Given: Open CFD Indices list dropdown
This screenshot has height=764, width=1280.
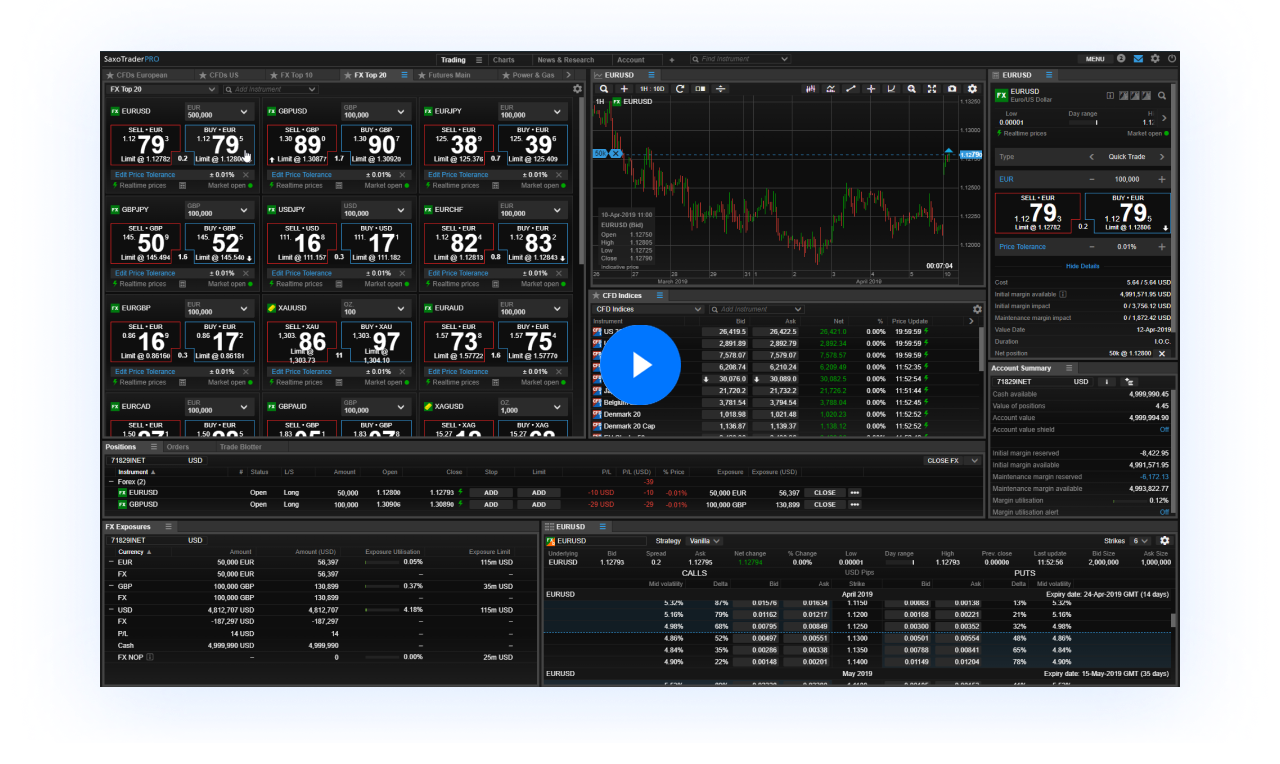Looking at the screenshot, I should pos(648,309).
